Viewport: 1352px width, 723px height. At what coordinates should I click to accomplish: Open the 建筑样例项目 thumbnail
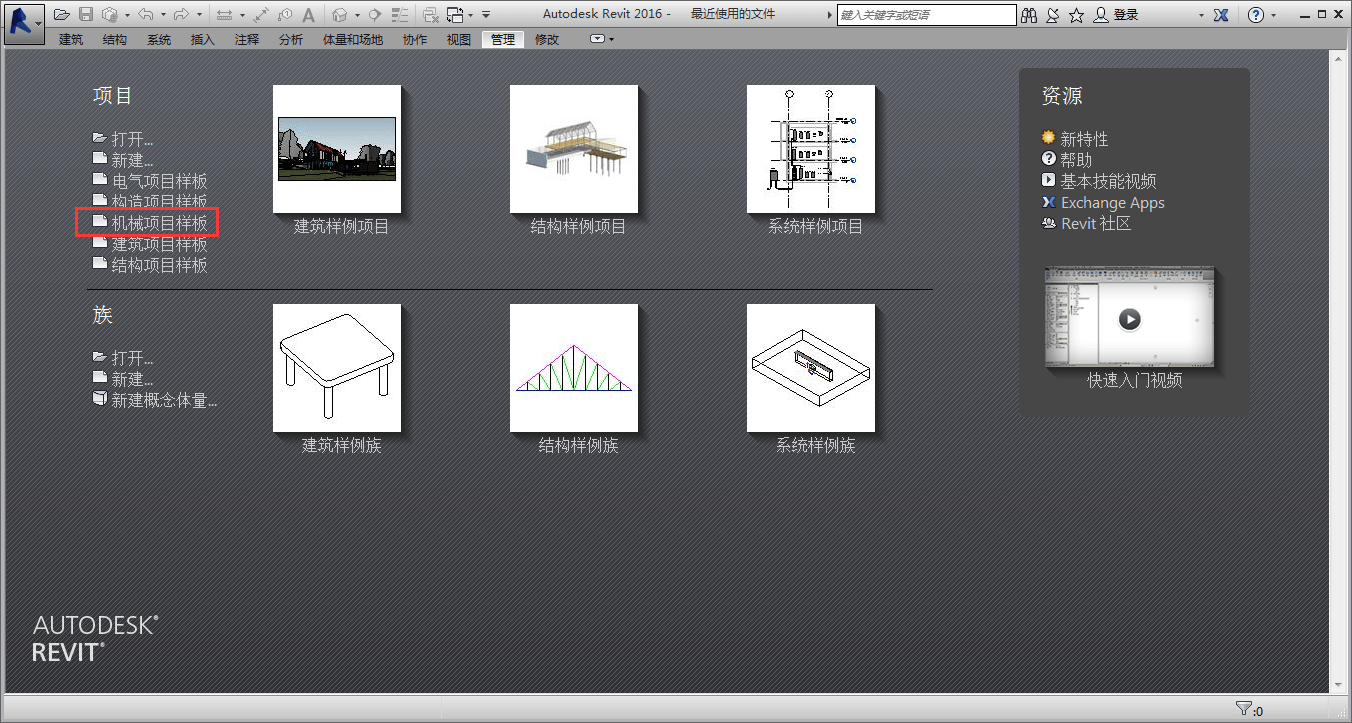(x=337, y=149)
